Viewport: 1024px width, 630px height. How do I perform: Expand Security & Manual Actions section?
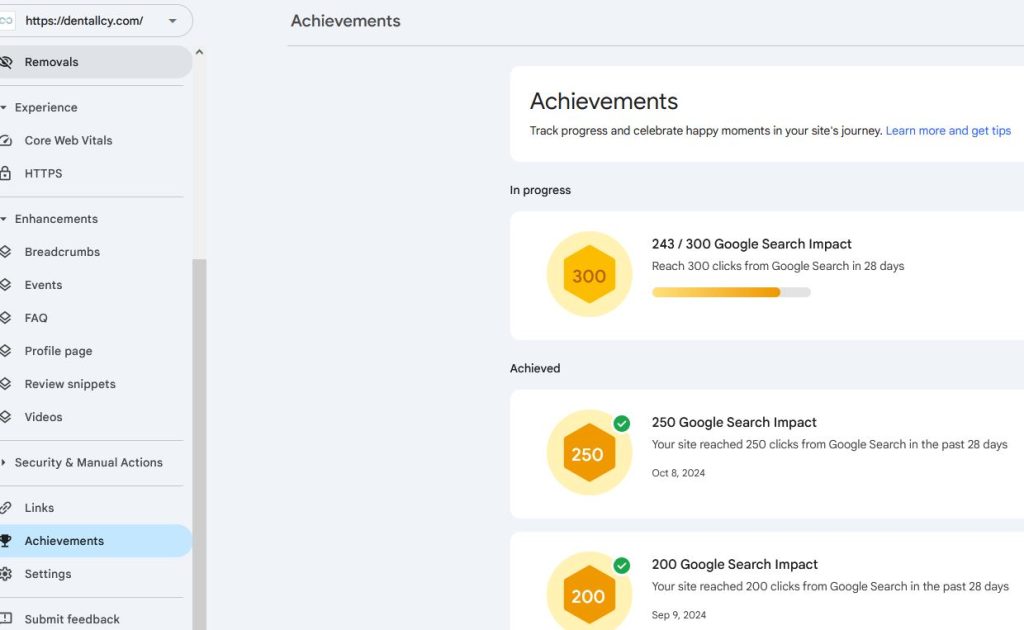click(4, 462)
